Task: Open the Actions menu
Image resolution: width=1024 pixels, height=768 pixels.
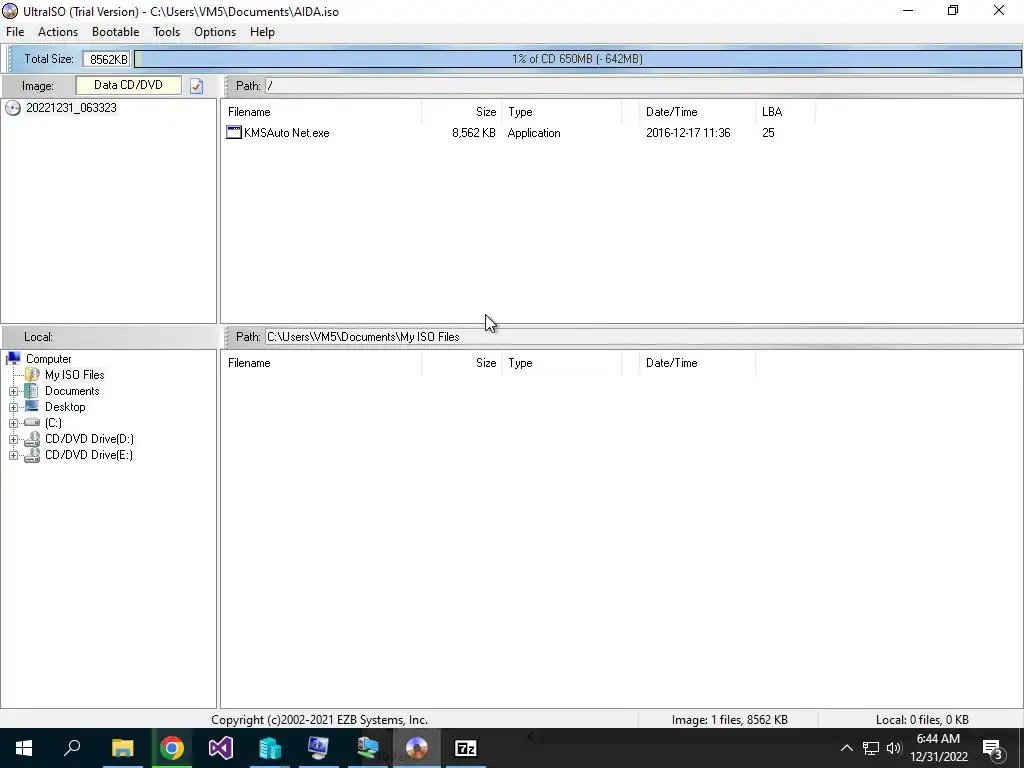Action: point(57,32)
